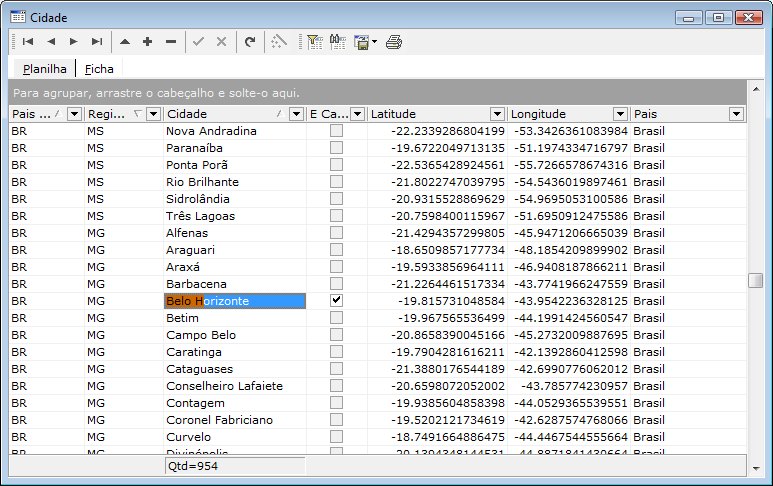Check capital checkbox for Ponta Porã

pos(336,164)
